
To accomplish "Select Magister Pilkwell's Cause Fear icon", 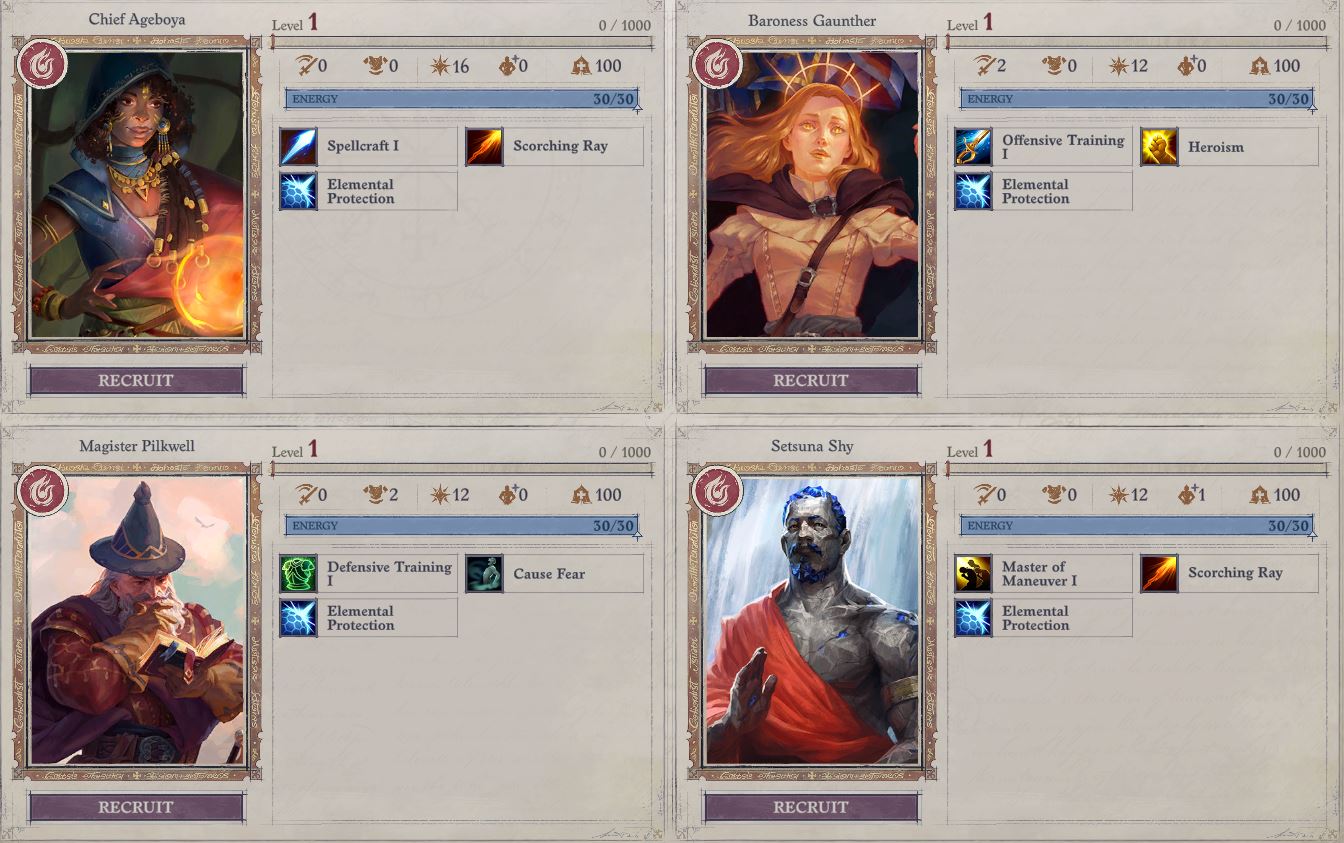I will 484,574.
